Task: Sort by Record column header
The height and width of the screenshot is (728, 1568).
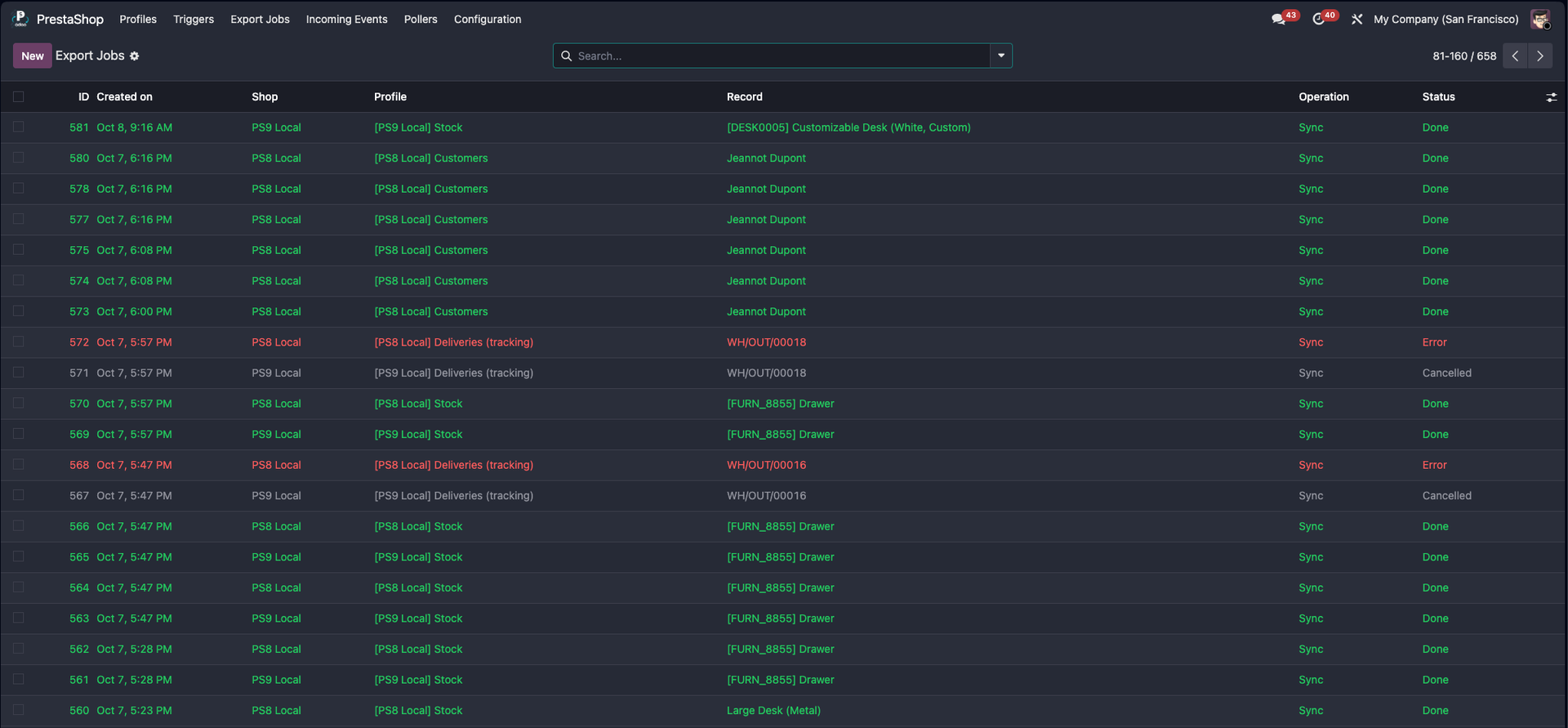Action: (745, 96)
